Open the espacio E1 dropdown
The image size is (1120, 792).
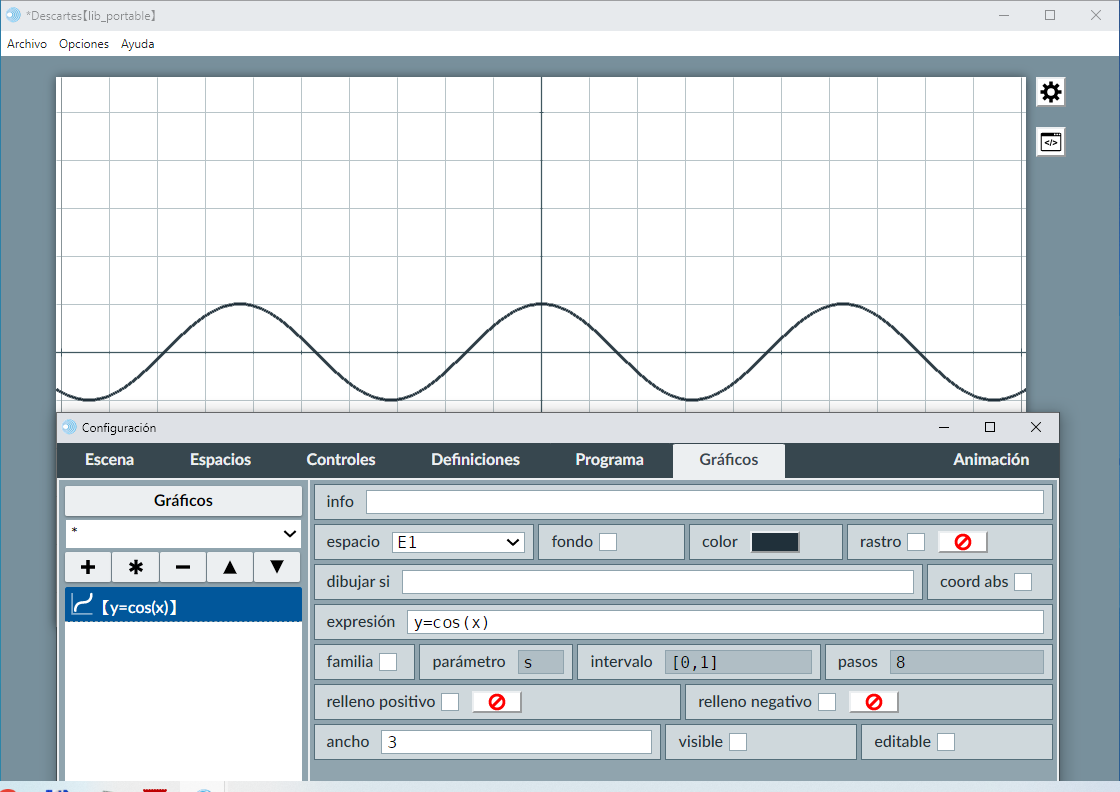pos(458,542)
